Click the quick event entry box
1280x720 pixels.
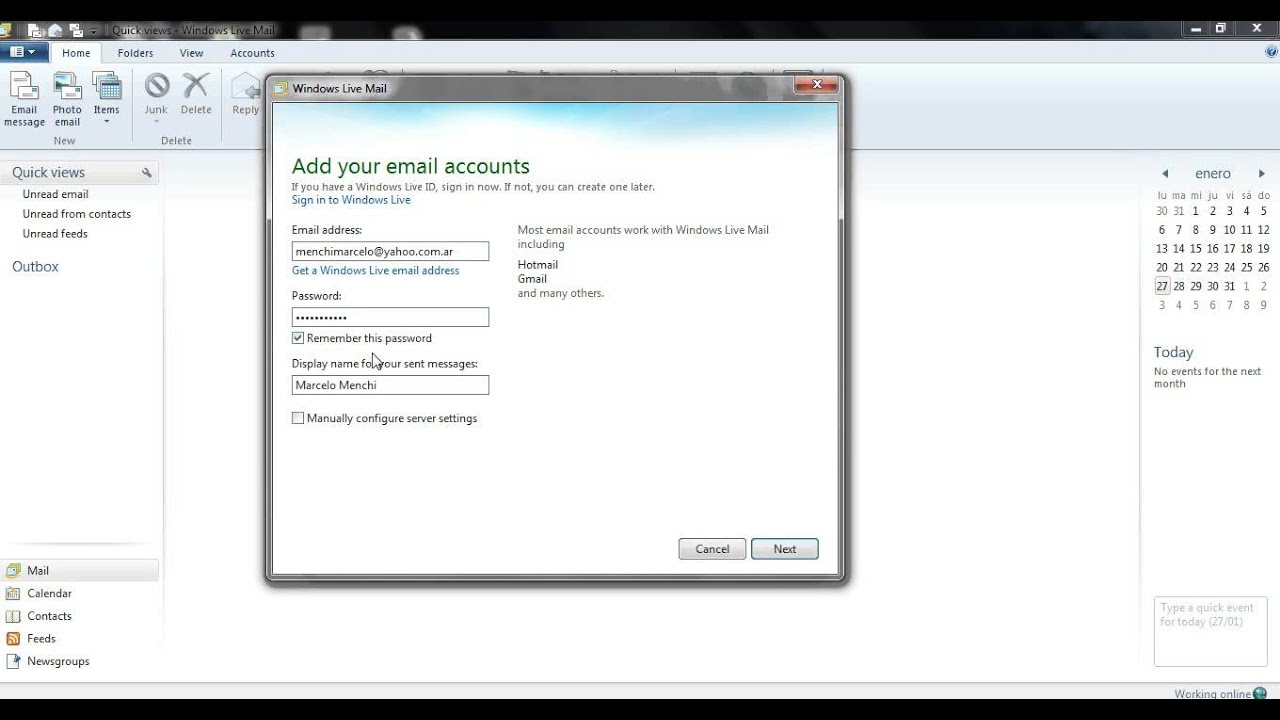pyautogui.click(x=1210, y=632)
